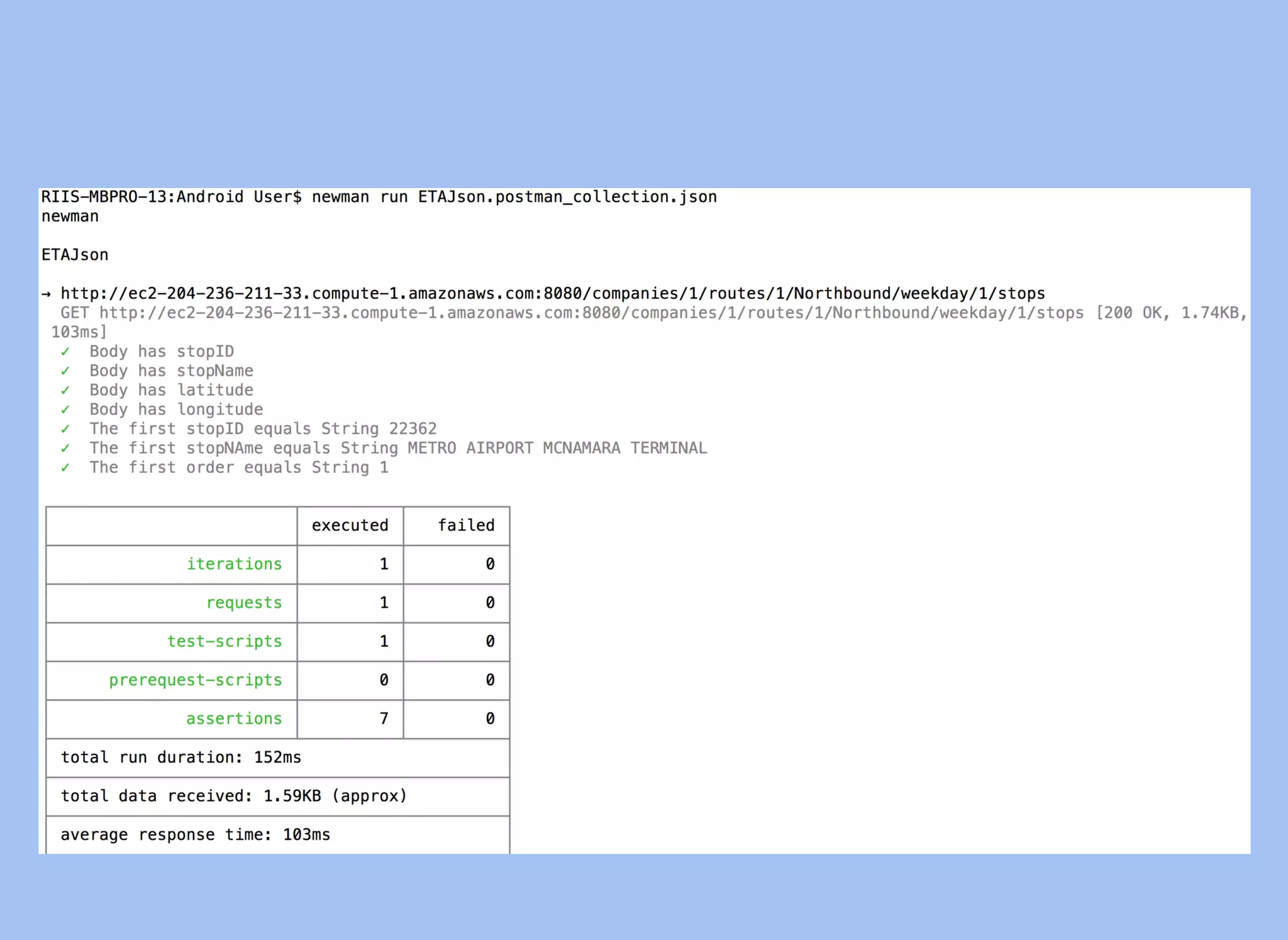Select the iterations row label

[x=234, y=564]
